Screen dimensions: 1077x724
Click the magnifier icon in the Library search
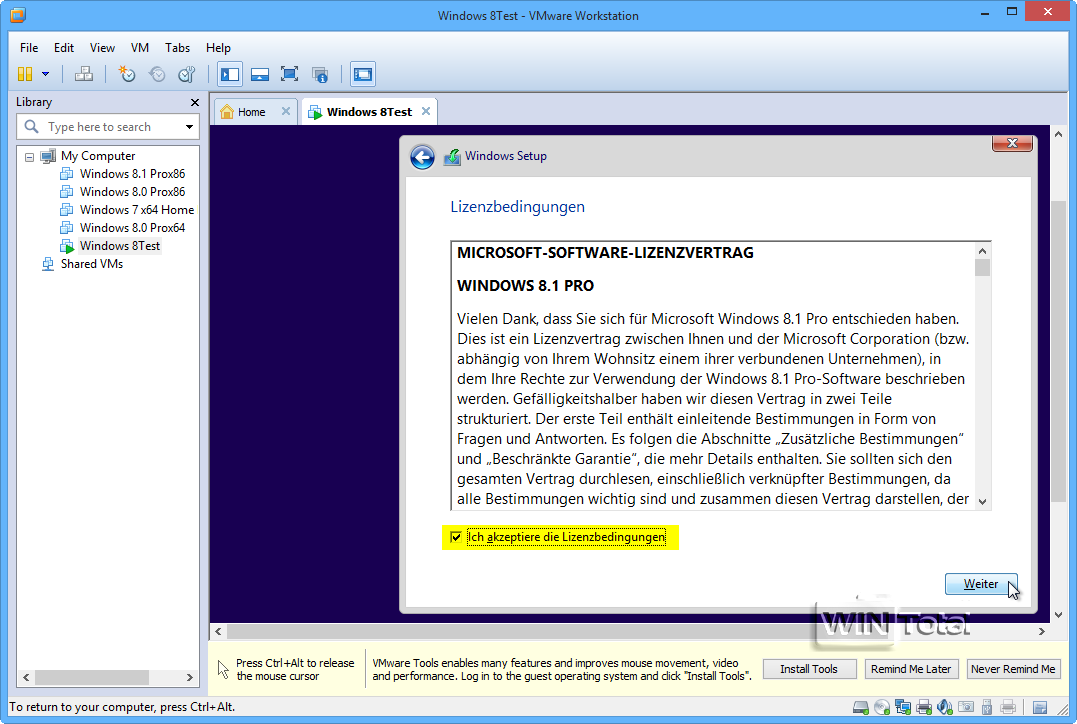click(31, 126)
